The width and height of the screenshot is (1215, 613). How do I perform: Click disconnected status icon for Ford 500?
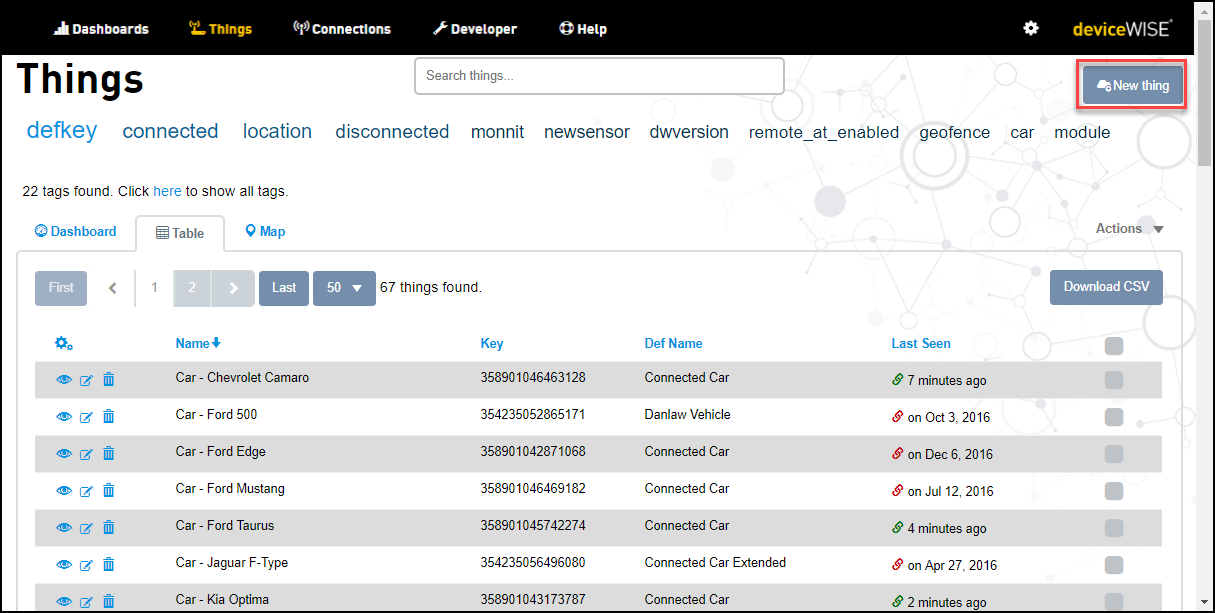pyautogui.click(x=897, y=417)
